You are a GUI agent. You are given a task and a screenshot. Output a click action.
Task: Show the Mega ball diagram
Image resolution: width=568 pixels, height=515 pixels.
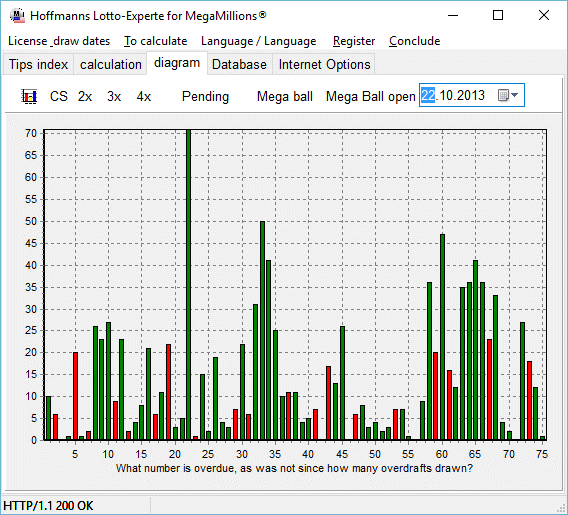pos(285,96)
